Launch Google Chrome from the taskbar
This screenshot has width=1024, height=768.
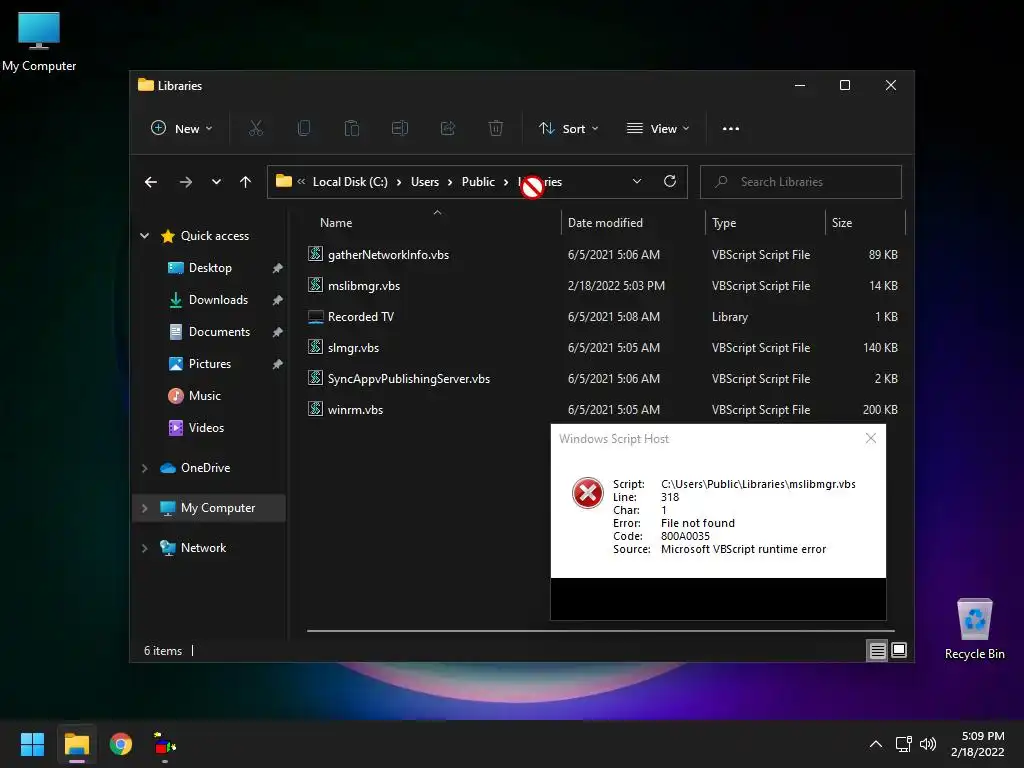tap(121, 744)
